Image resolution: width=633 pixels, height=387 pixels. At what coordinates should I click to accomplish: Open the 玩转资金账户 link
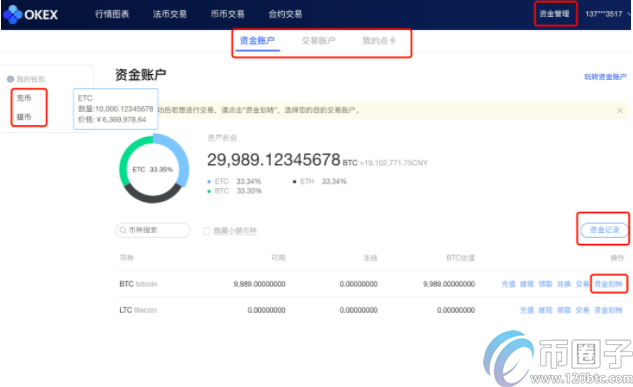[x=605, y=77]
